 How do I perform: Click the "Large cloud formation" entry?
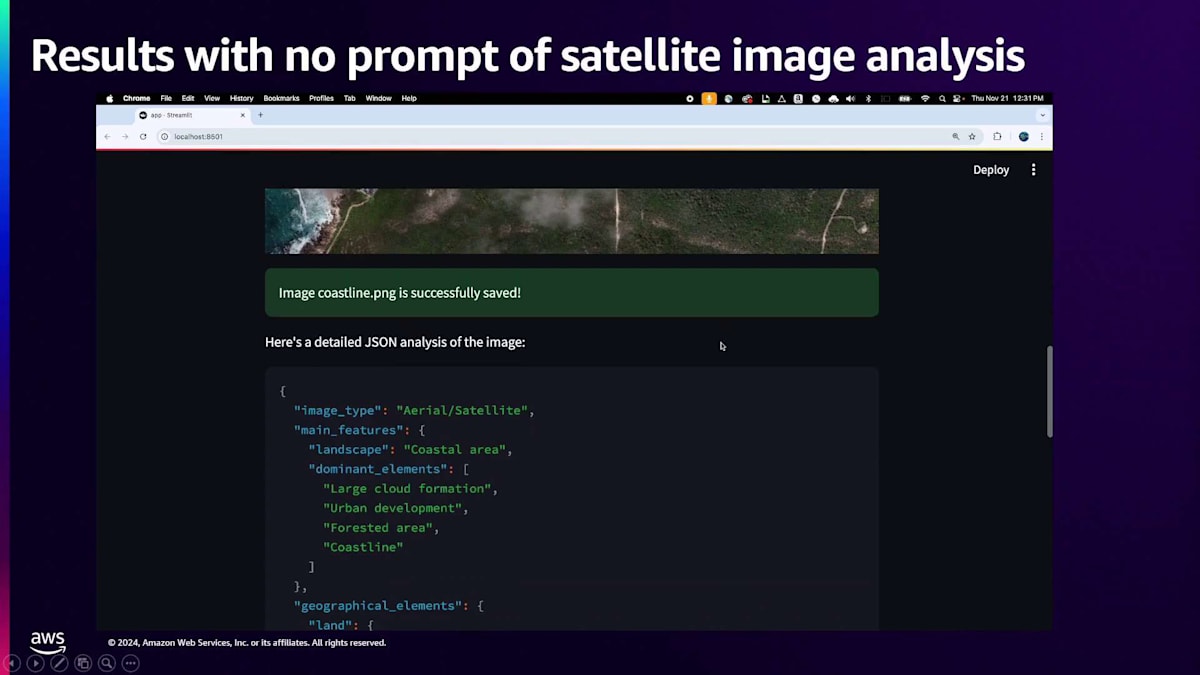[x=407, y=488]
